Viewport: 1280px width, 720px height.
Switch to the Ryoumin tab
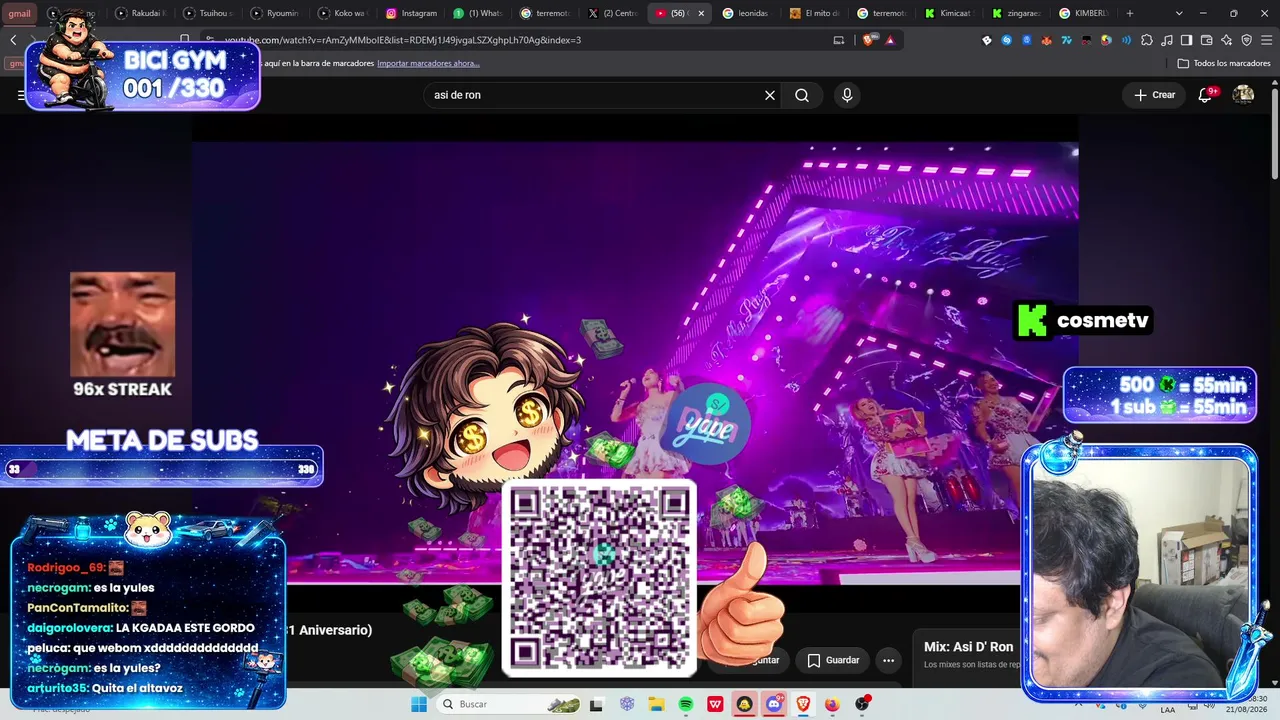[275, 13]
